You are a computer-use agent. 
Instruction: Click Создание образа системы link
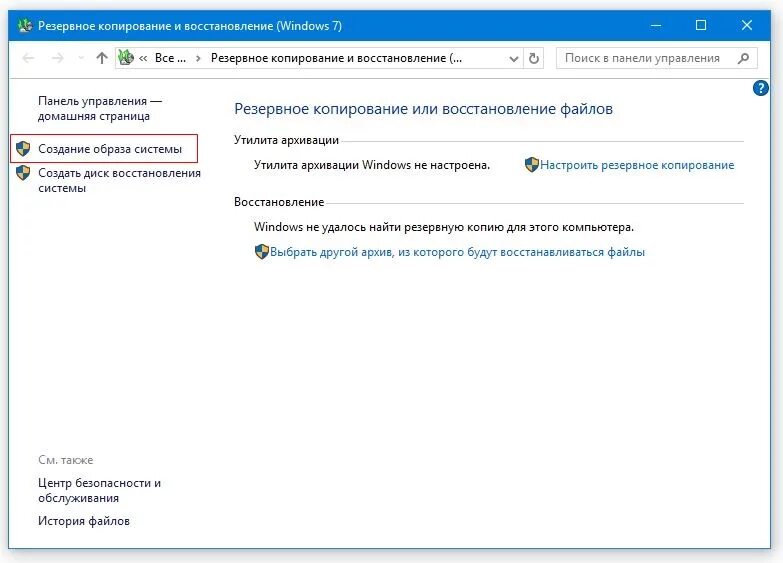coord(110,149)
